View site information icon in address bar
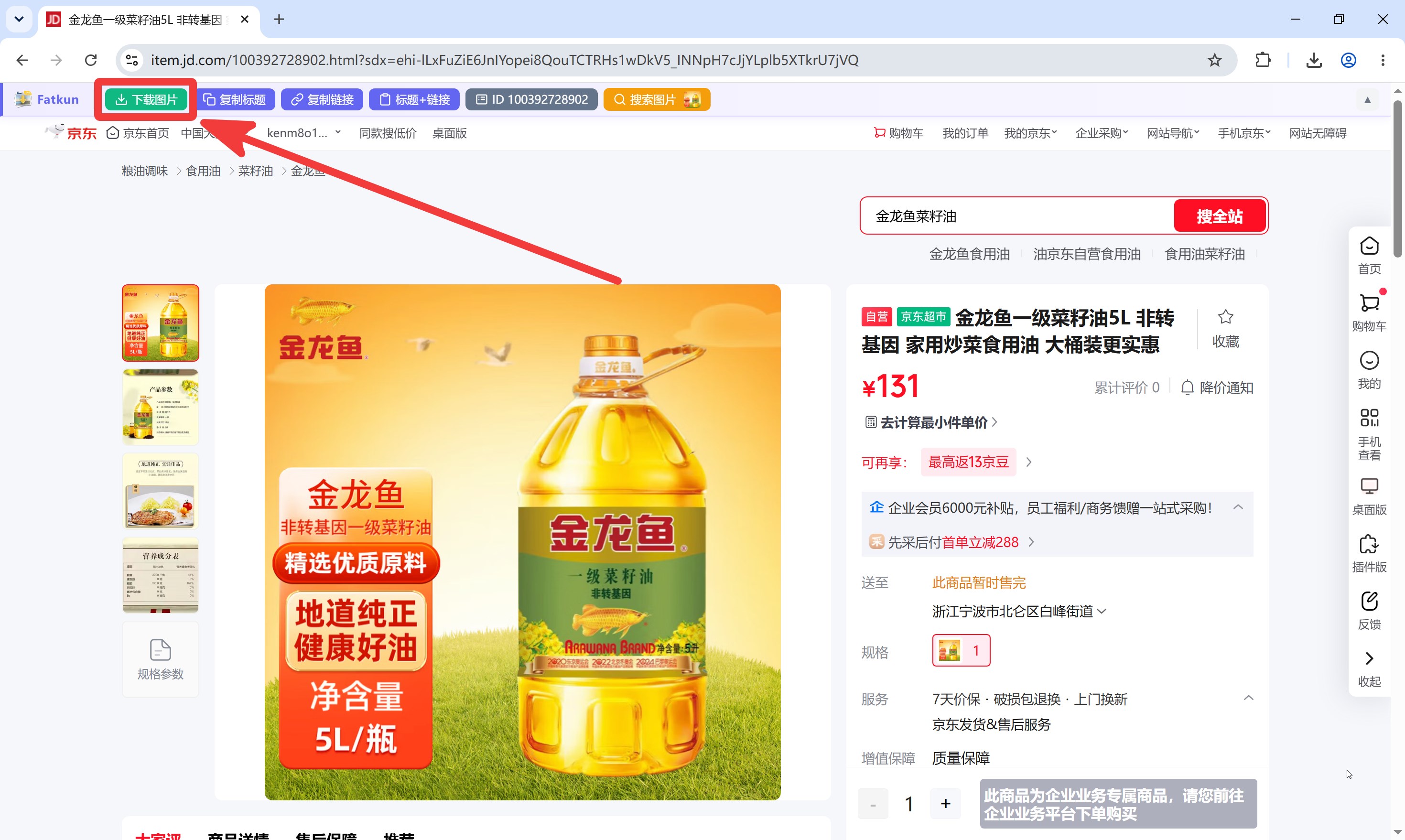This screenshot has height=840, width=1405. [x=132, y=60]
